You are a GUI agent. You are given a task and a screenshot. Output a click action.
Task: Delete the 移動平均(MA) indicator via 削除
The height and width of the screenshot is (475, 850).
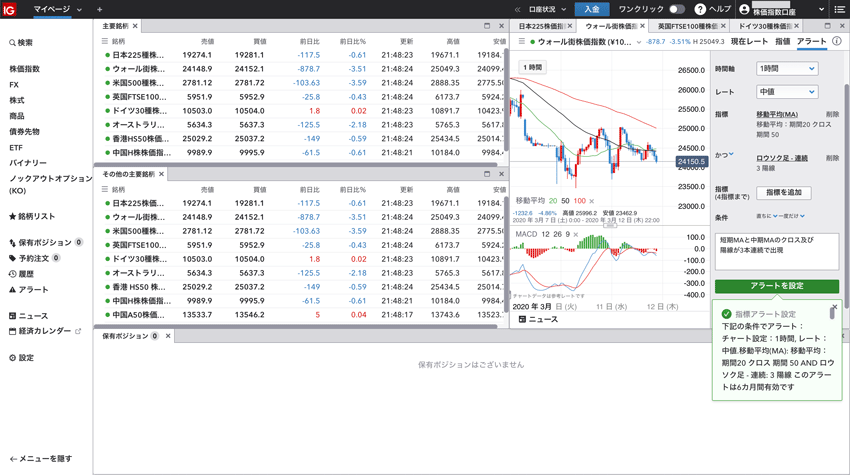point(832,114)
